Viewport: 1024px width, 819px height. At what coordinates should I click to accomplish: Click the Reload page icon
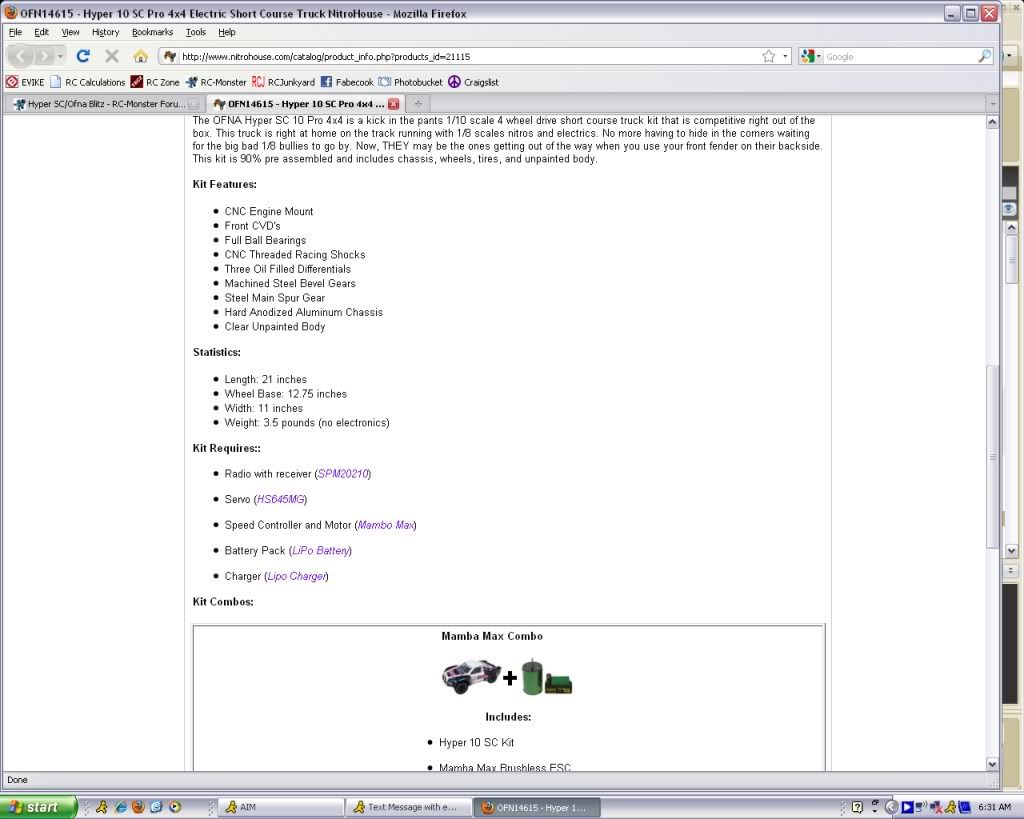[x=83, y=56]
